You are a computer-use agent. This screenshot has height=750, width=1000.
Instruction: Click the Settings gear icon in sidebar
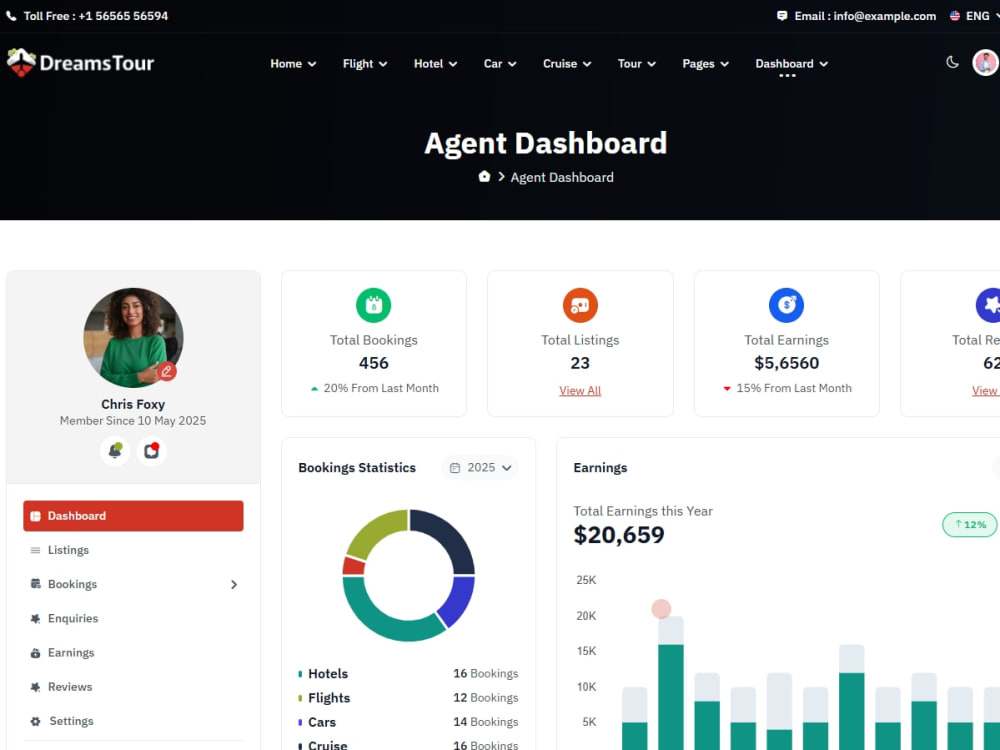[x=35, y=721]
